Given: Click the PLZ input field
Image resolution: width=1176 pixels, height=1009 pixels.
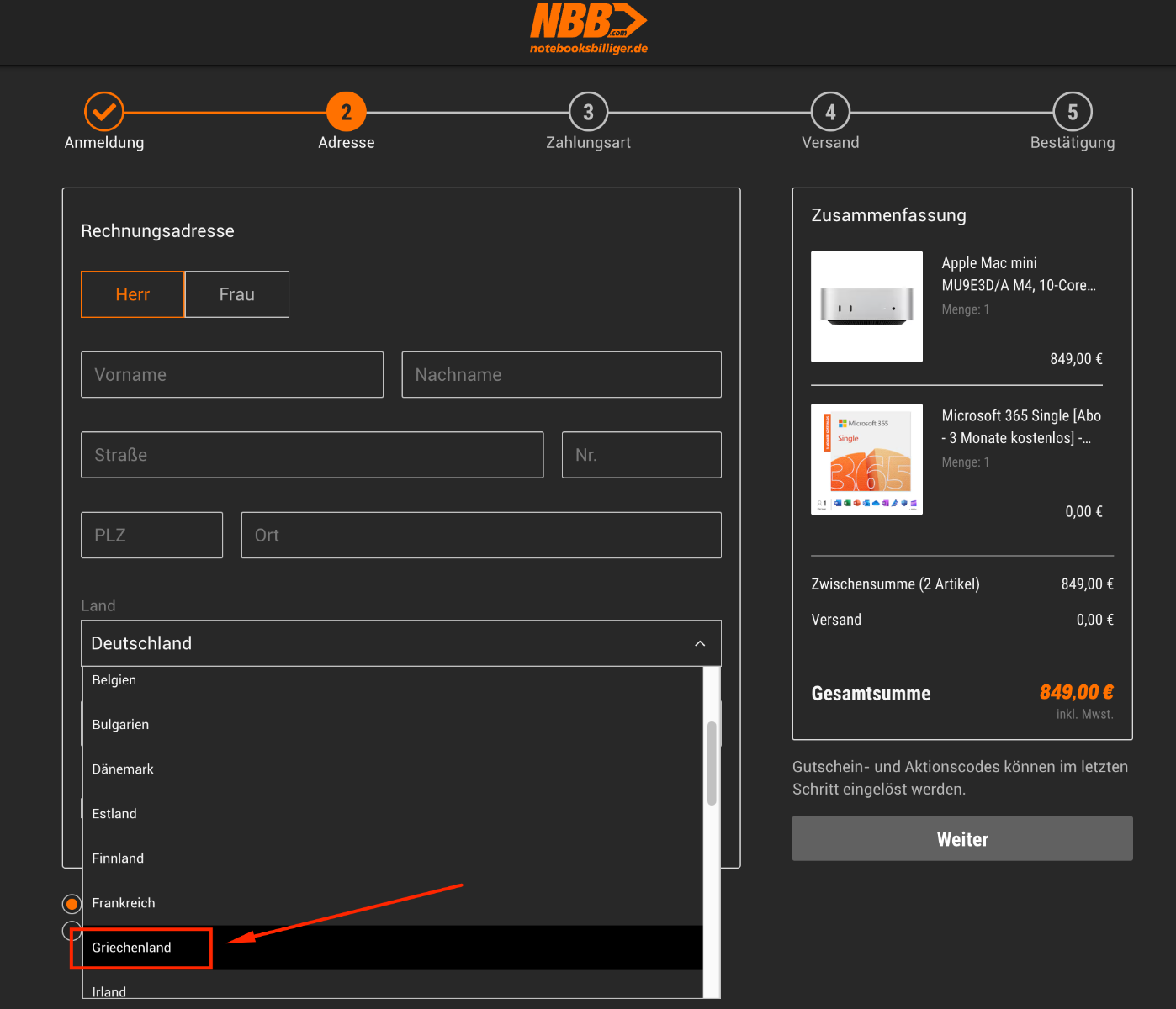Looking at the screenshot, I should 152,536.
